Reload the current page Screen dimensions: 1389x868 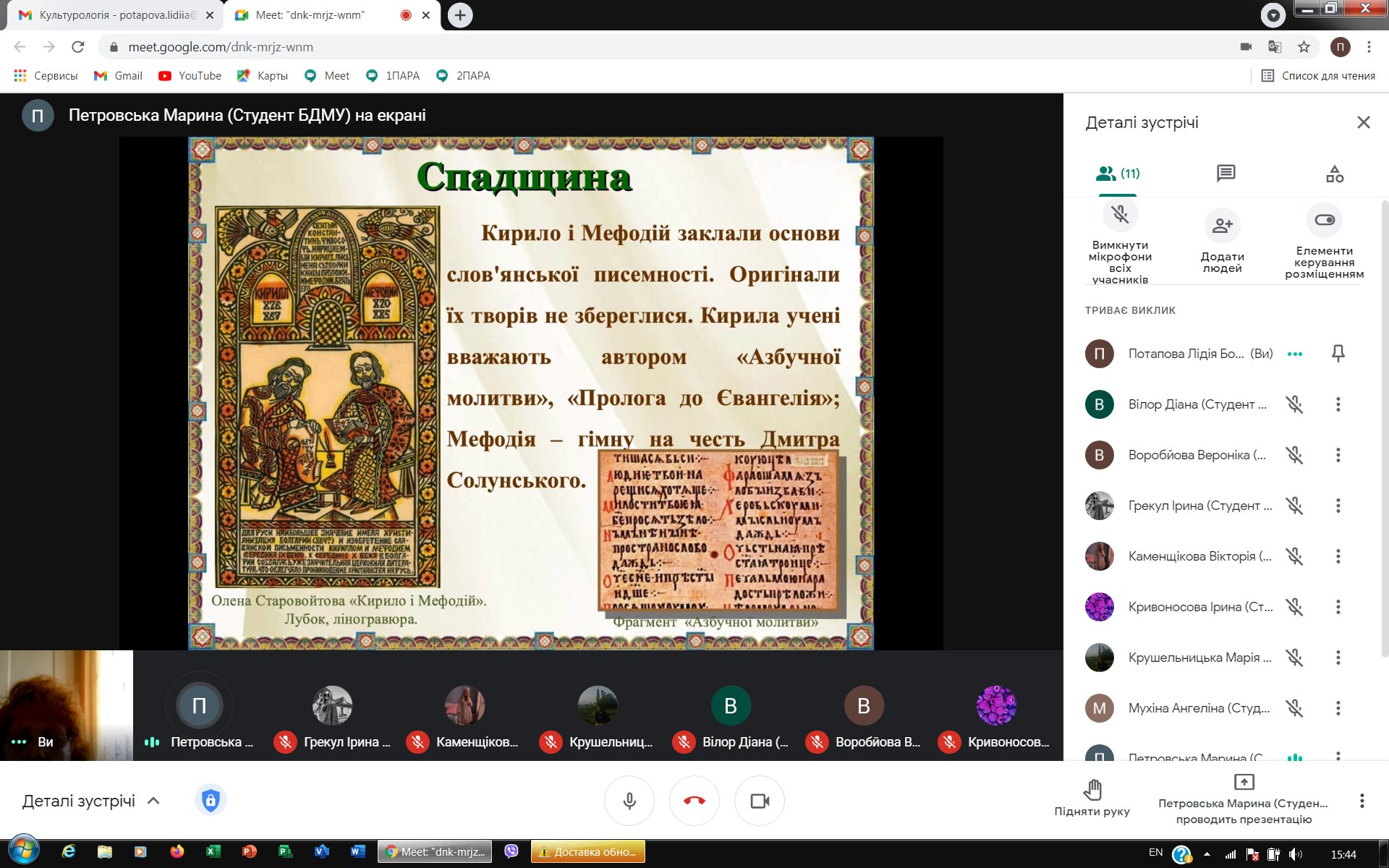click(77, 47)
